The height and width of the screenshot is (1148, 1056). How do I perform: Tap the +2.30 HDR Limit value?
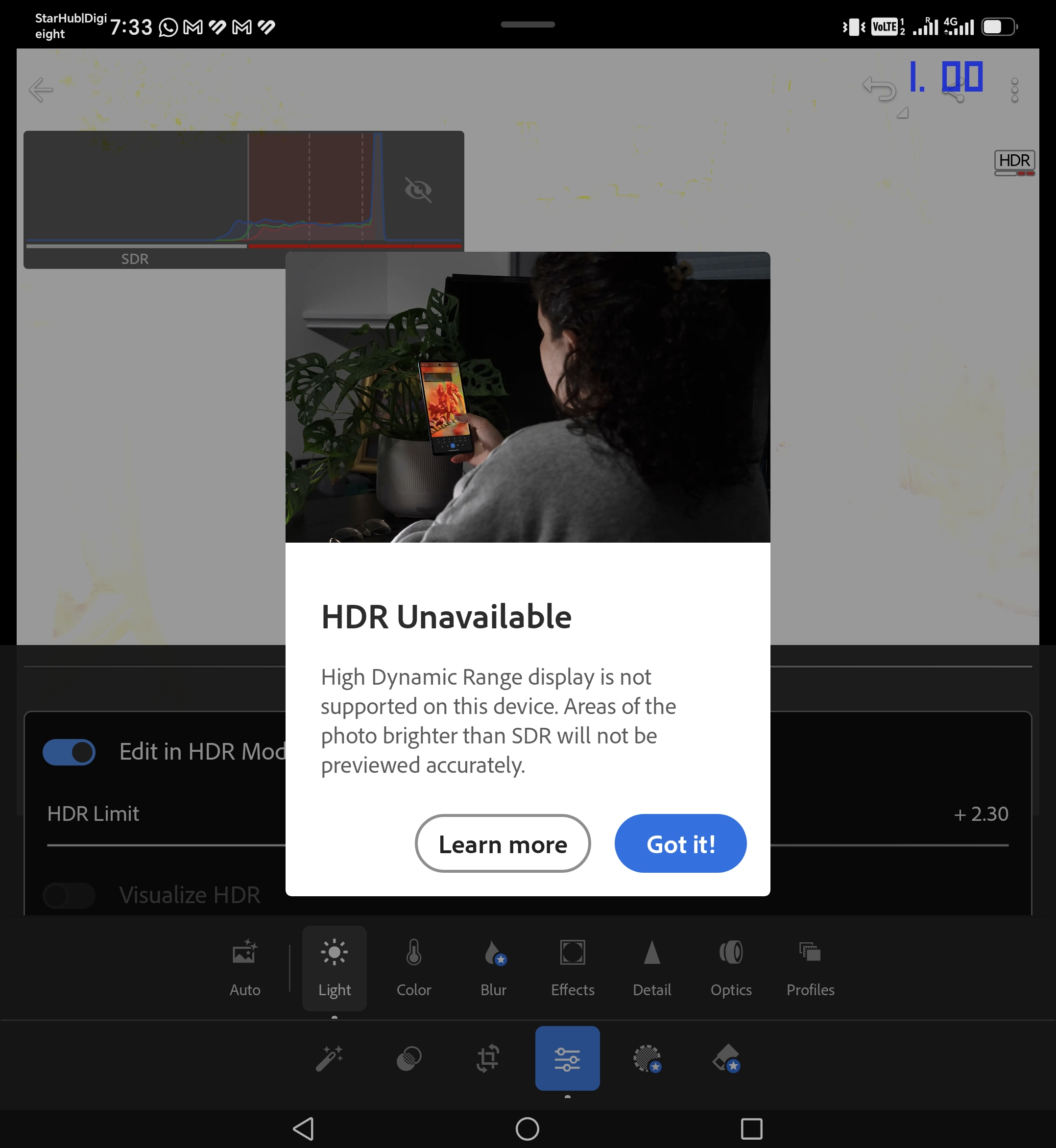pyautogui.click(x=981, y=813)
